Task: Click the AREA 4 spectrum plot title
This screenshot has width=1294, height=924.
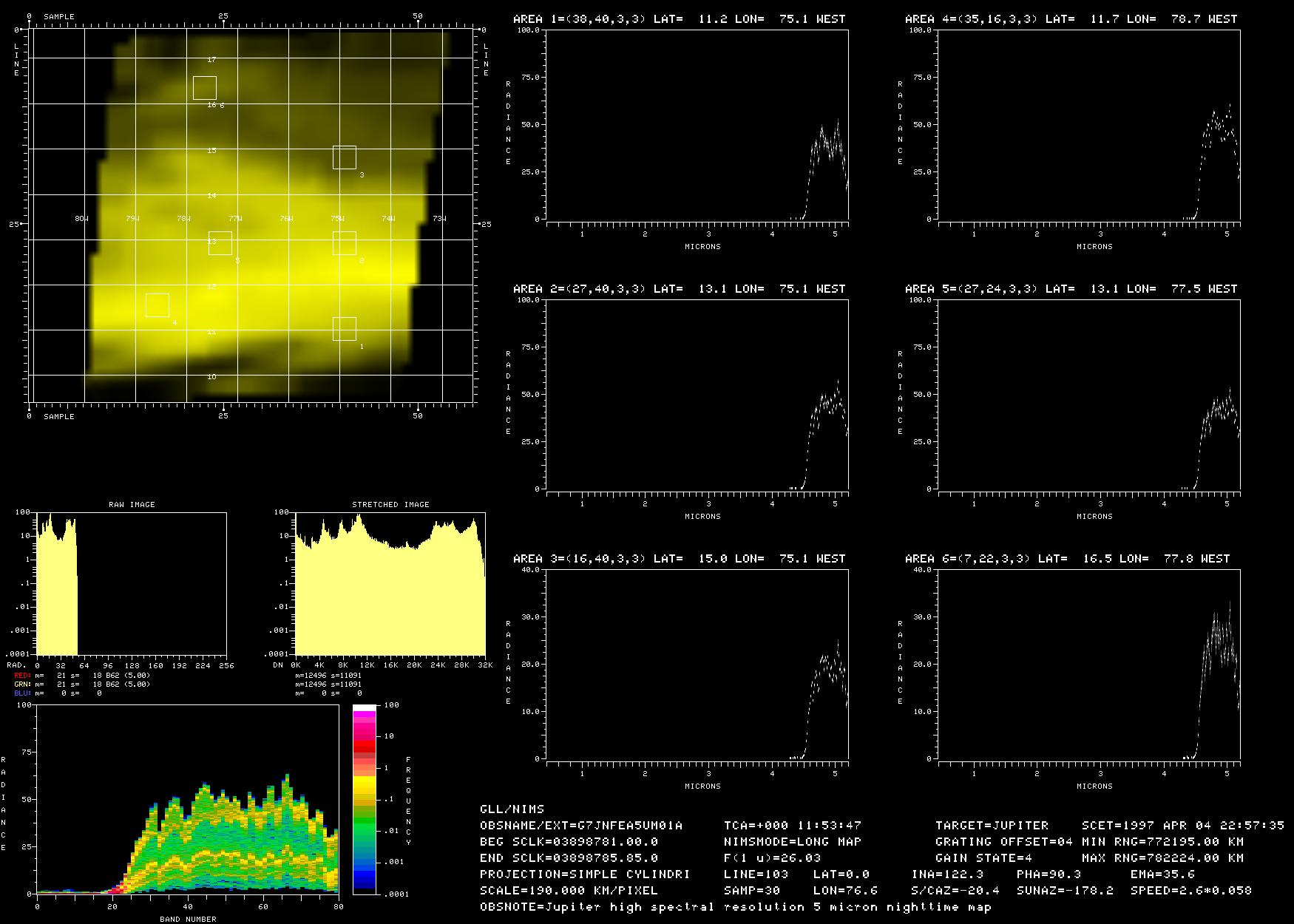Action: point(1071,19)
